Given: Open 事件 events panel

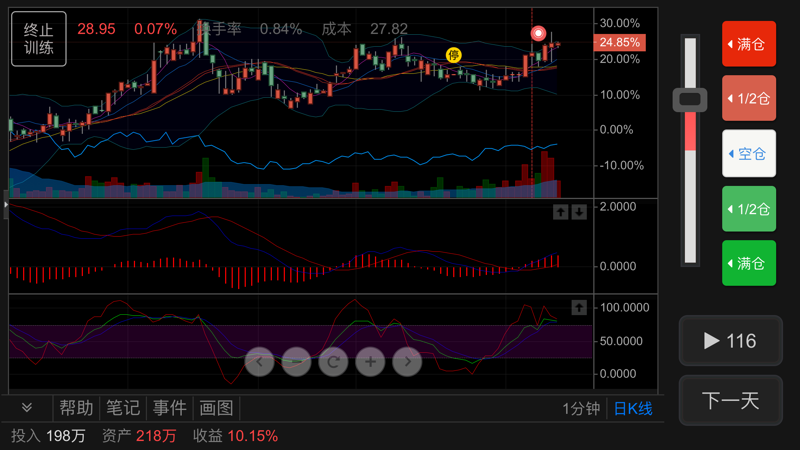Looking at the screenshot, I should [x=169, y=408].
